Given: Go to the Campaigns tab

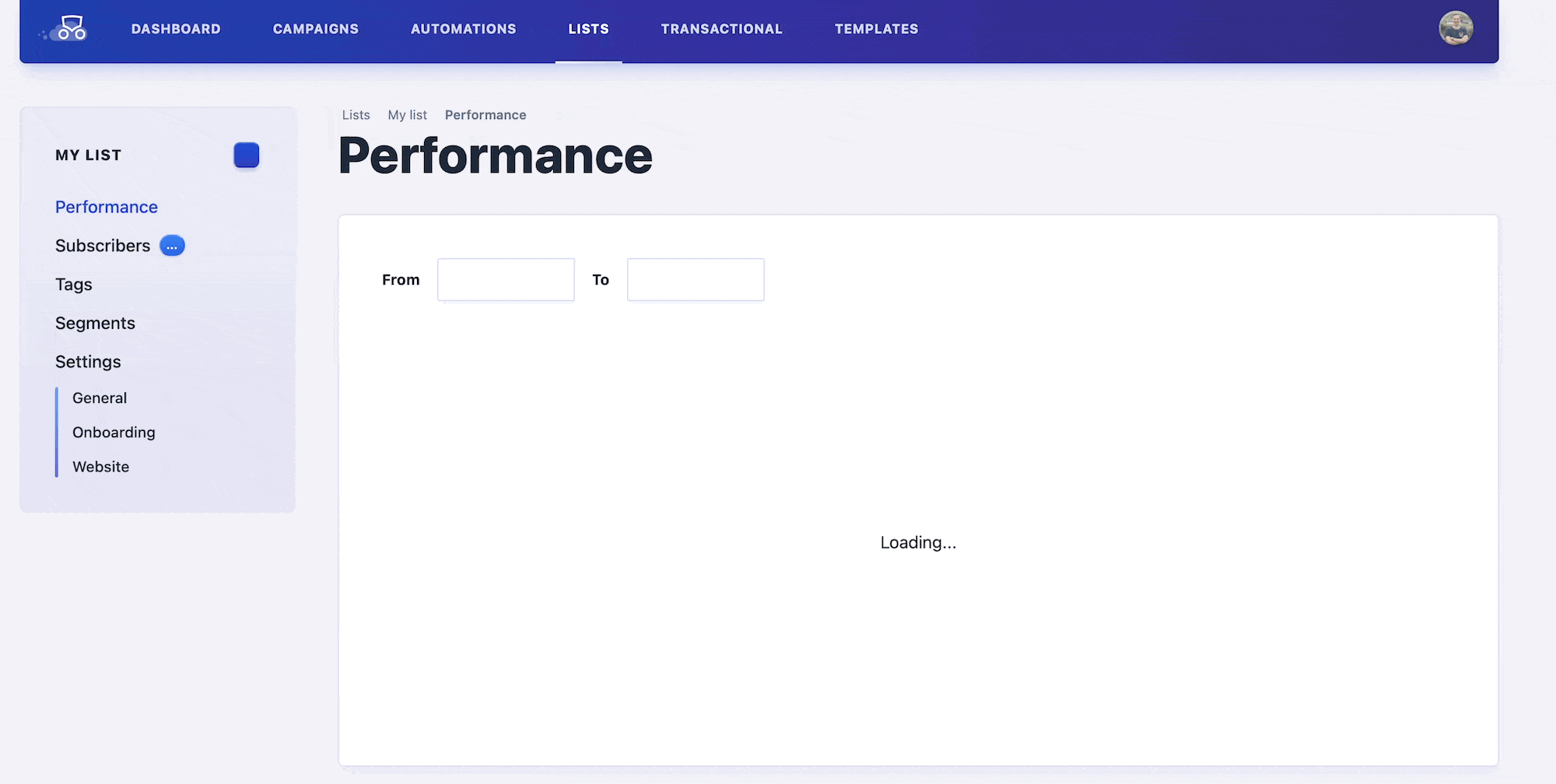Looking at the screenshot, I should tap(316, 29).
